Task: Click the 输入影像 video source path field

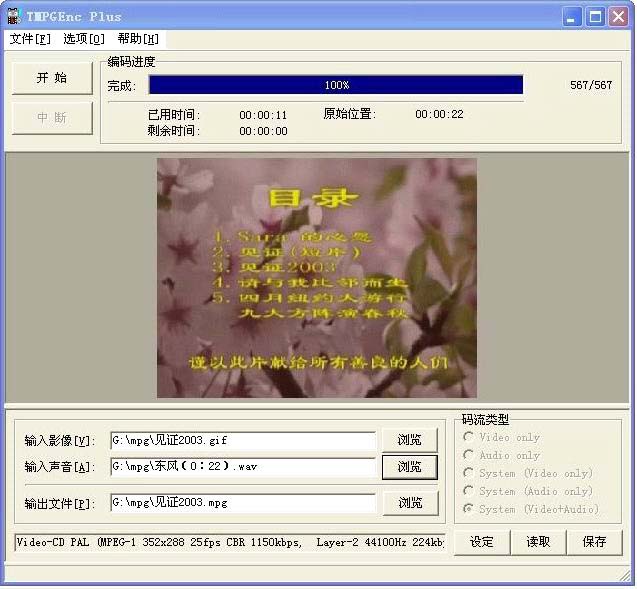Action: pos(243,440)
